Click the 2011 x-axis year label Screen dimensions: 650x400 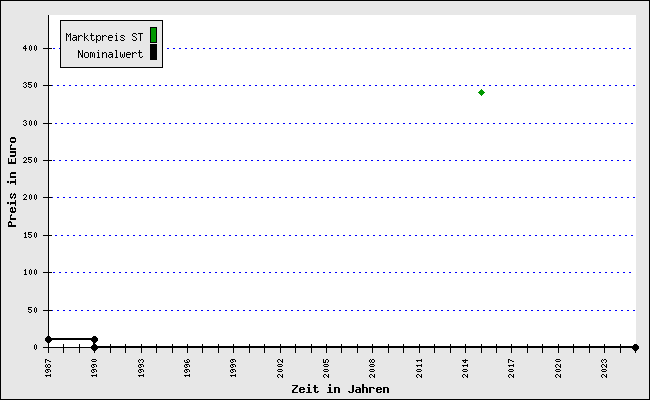pos(419,368)
